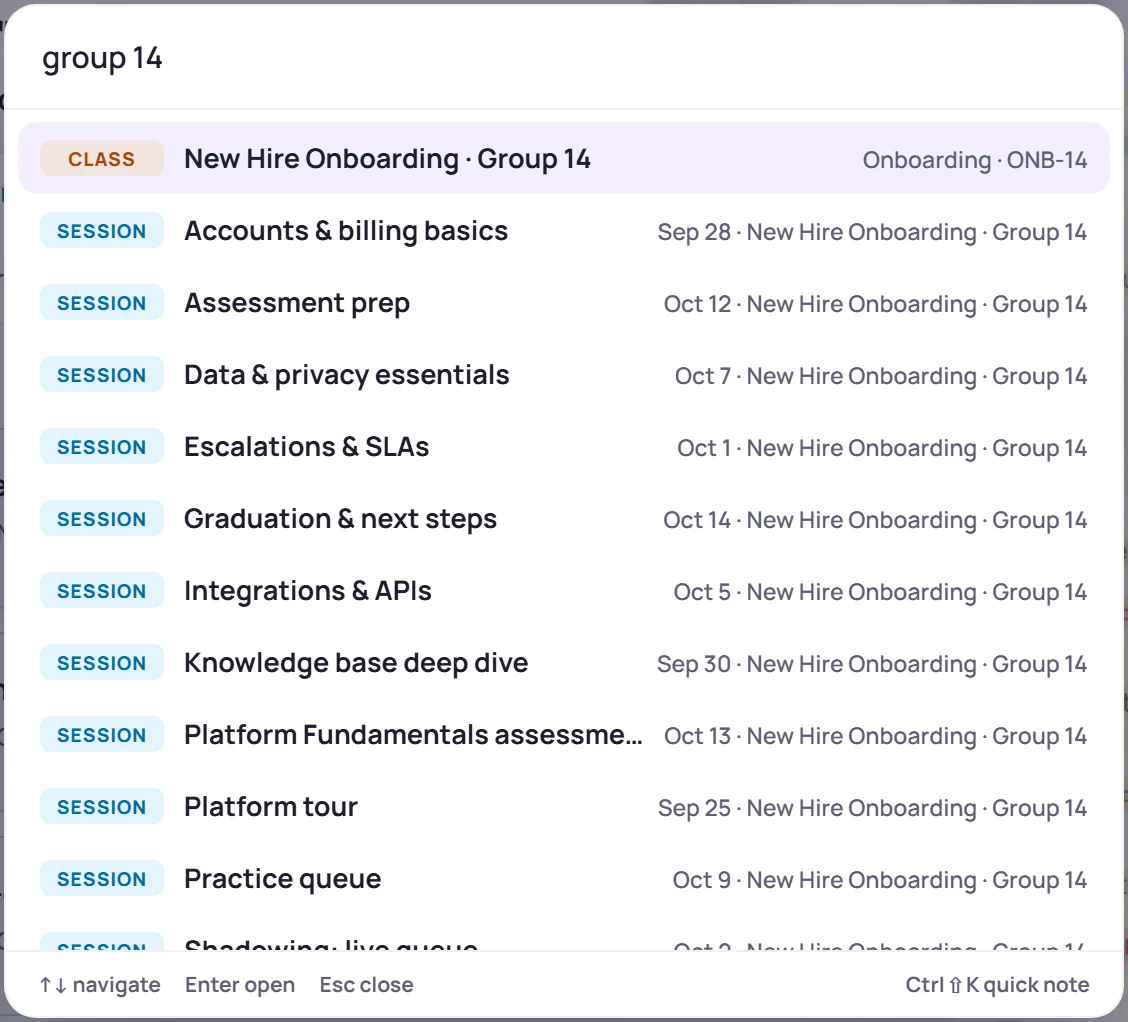Click the 'Sep 28 · New Hire Onboarding · Group 14' text
The width and height of the screenshot is (1128, 1022).
[x=872, y=232]
